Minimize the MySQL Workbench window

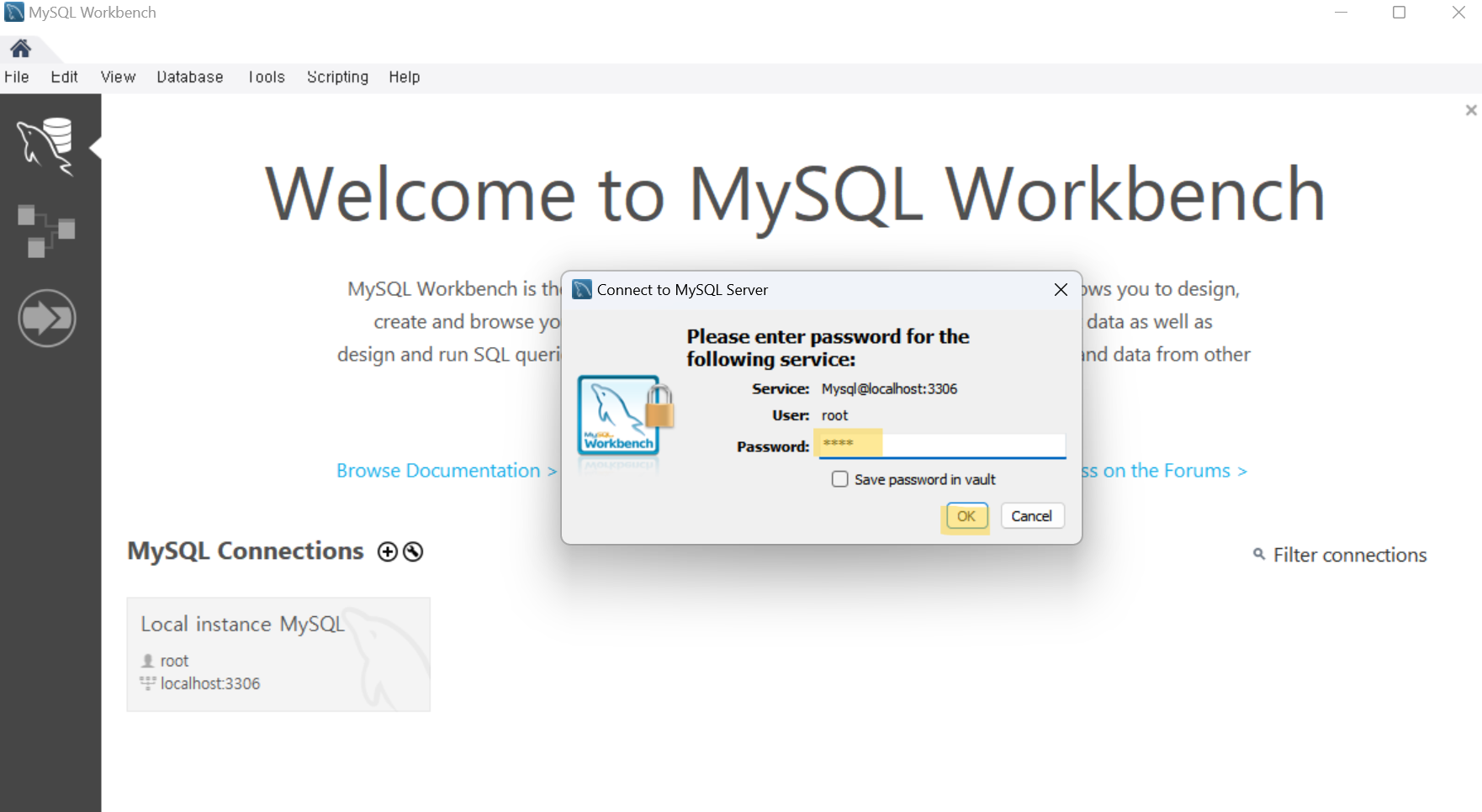(x=1341, y=13)
